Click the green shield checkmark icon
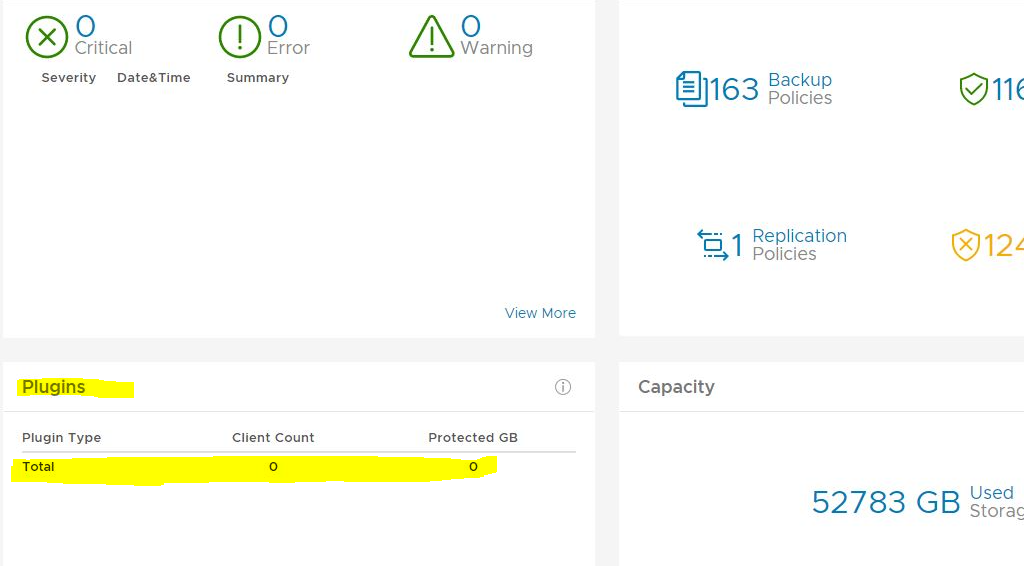The image size is (1024, 566). tap(973, 90)
